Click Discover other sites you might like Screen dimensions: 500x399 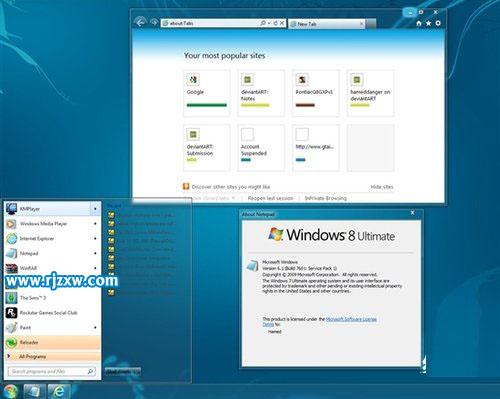coord(231,187)
